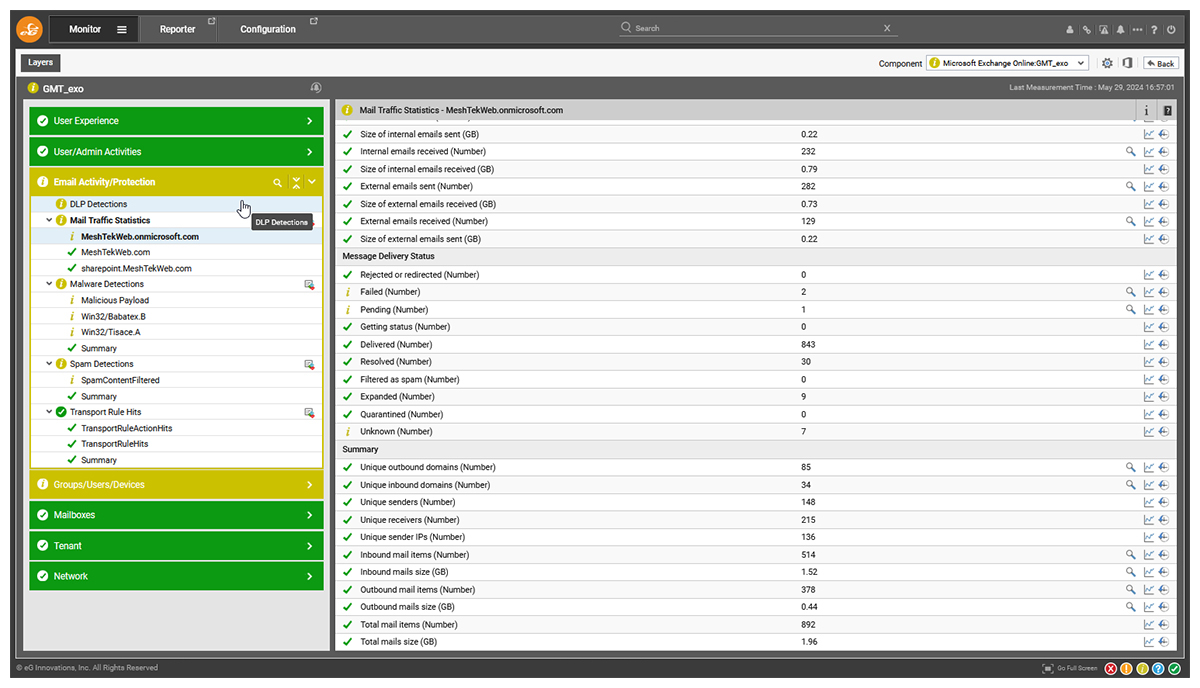Select Win32/Babatex.B tree entry

[113, 316]
